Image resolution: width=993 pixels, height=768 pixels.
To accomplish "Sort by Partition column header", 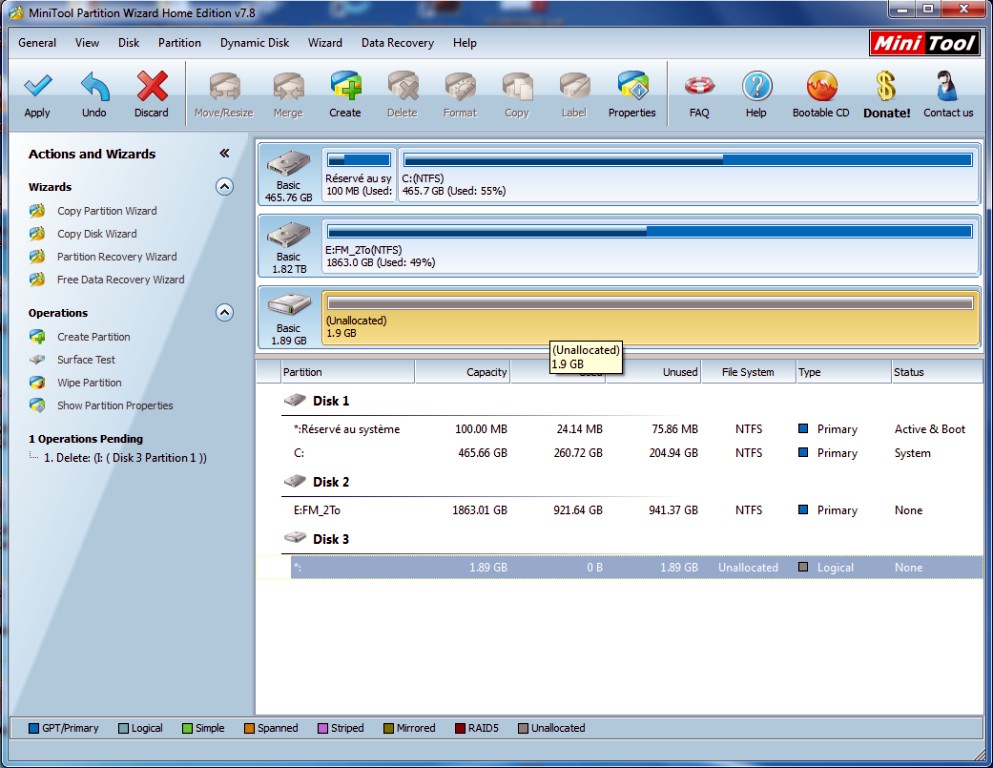I will 348,372.
